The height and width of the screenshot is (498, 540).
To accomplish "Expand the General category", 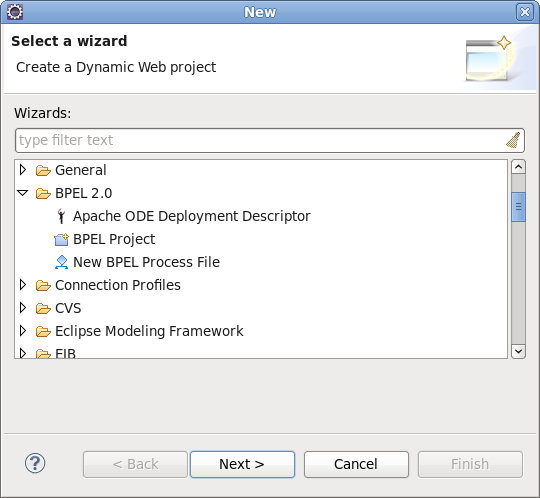I will (x=23, y=170).
